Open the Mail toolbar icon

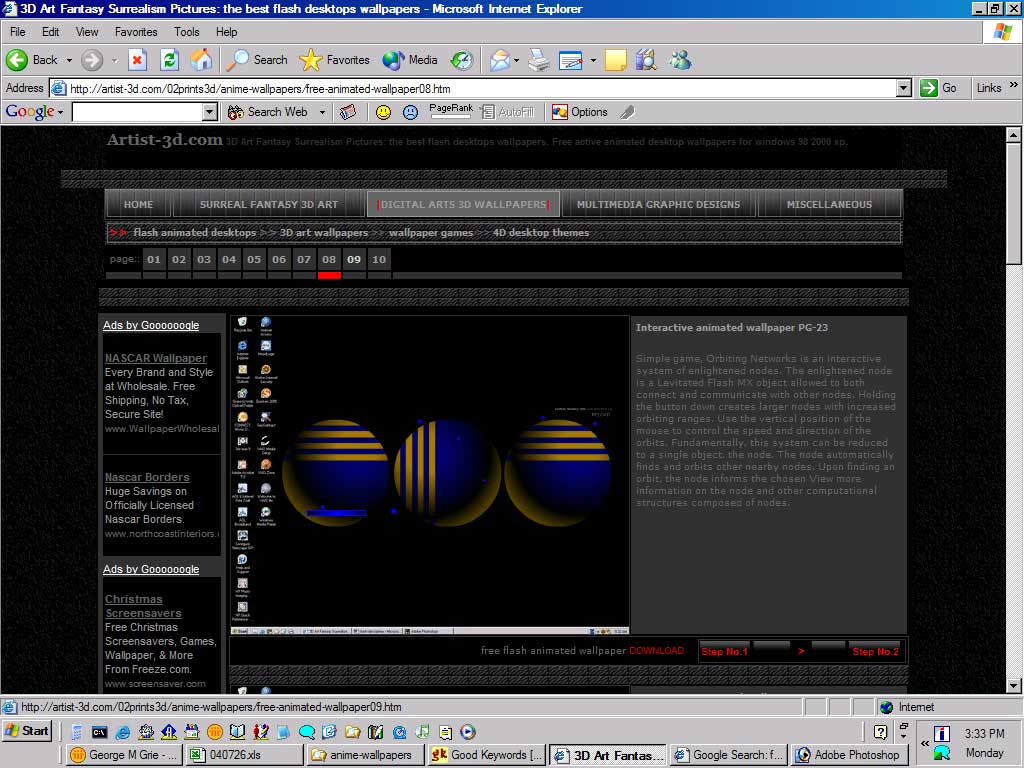[x=499, y=60]
